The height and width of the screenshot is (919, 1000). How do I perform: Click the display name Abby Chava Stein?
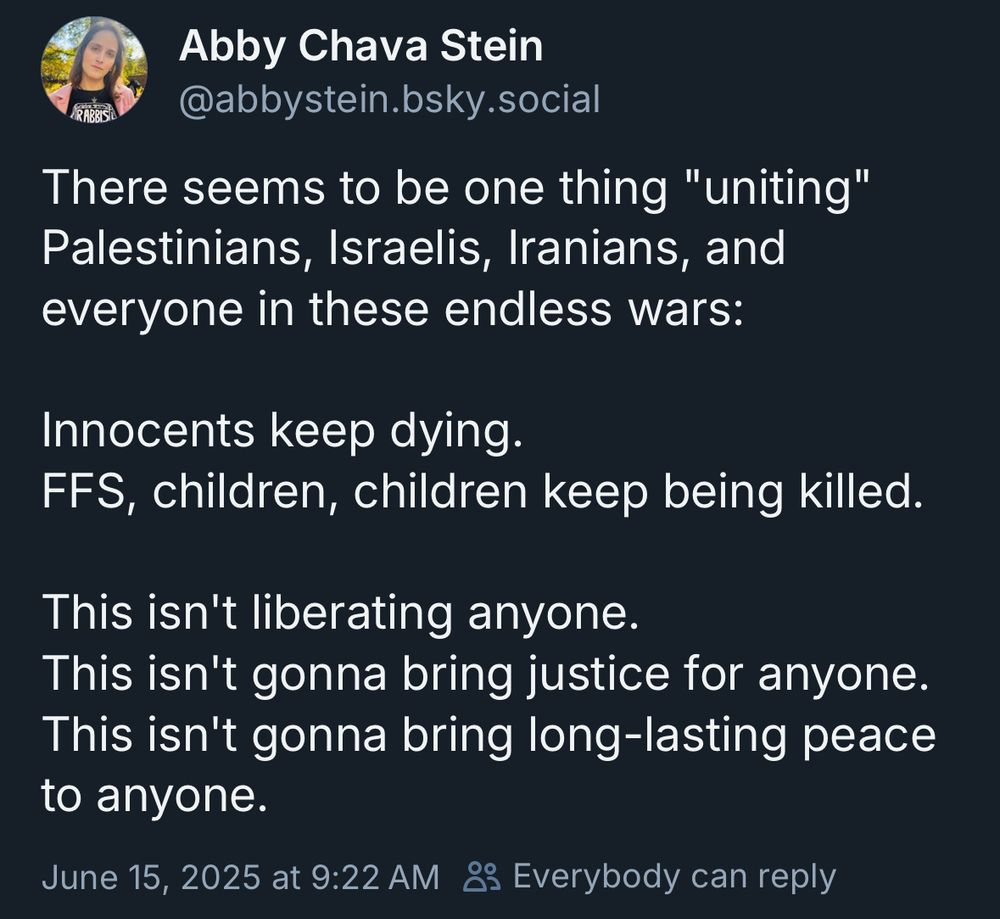pyautogui.click(x=360, y=47)
